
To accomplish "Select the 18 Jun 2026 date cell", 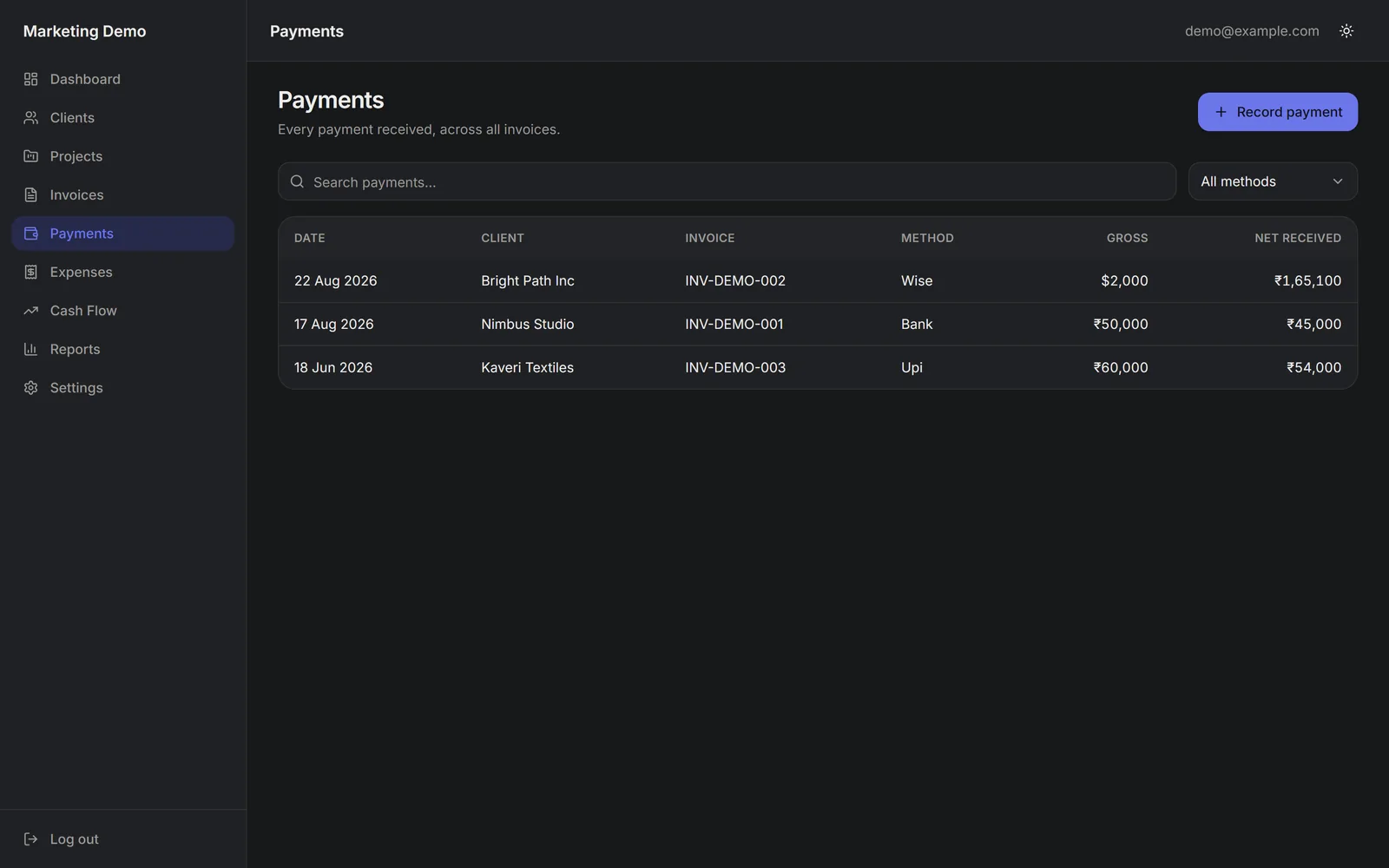I will 333,367.
